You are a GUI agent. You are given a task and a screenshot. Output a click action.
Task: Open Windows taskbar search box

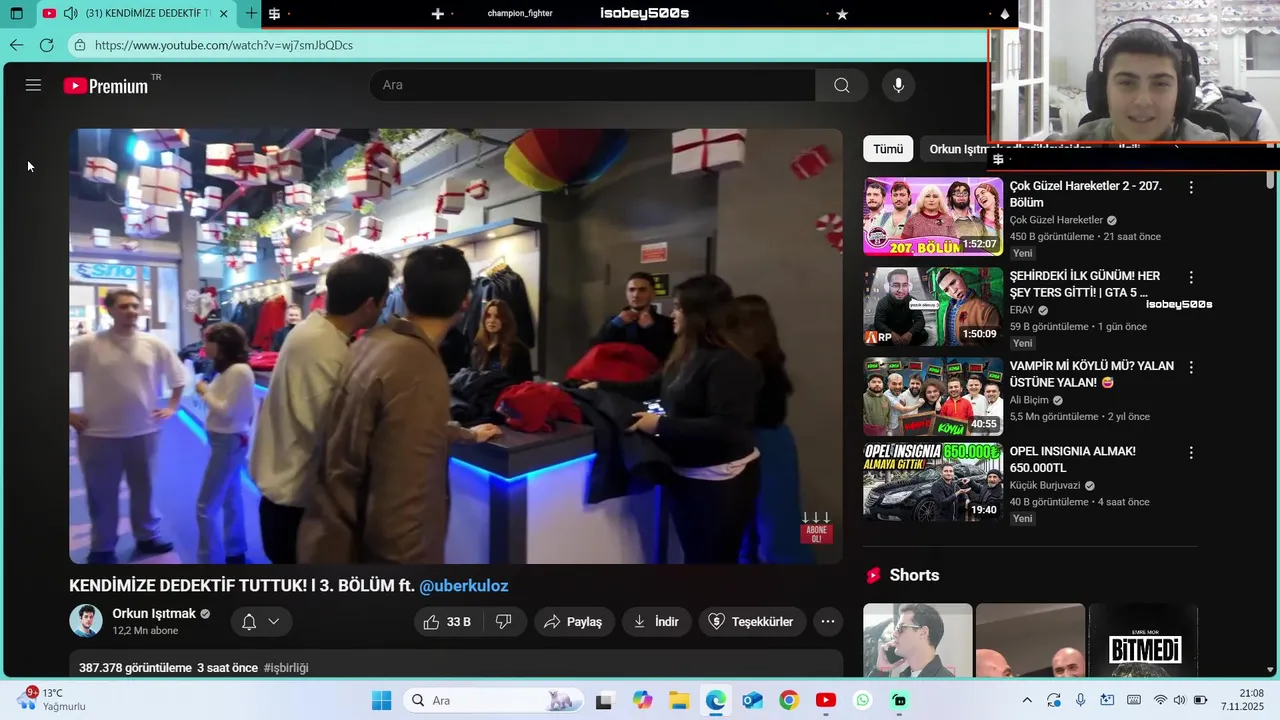(x=492, y=700)
